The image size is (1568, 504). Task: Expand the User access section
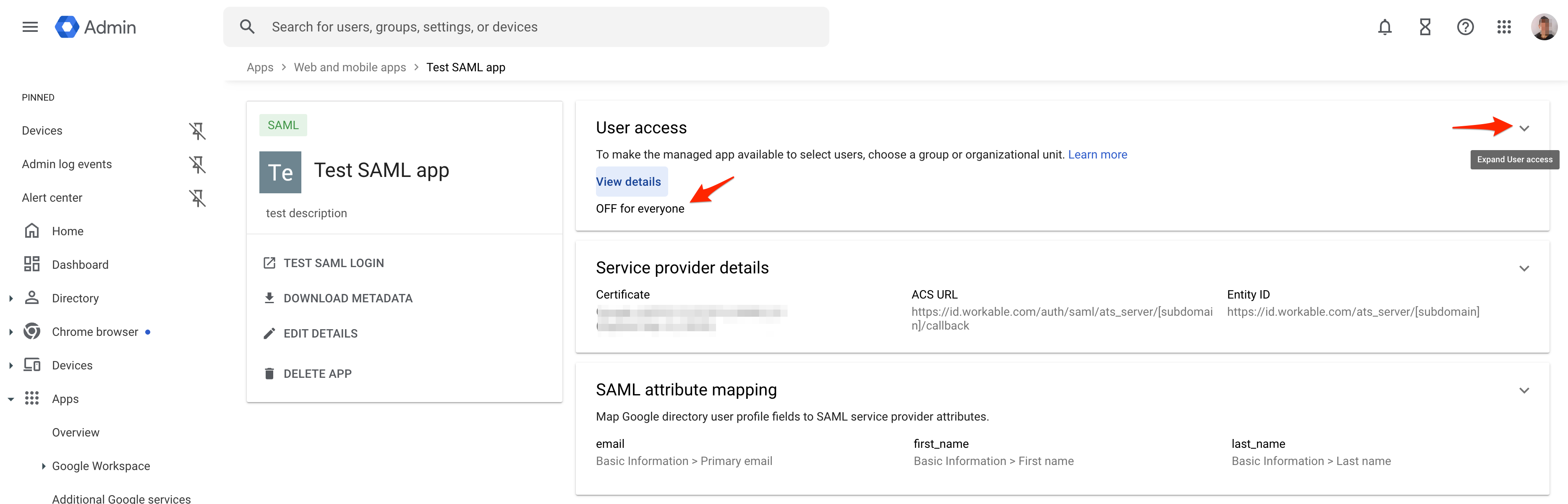[x=1524, y=128]
